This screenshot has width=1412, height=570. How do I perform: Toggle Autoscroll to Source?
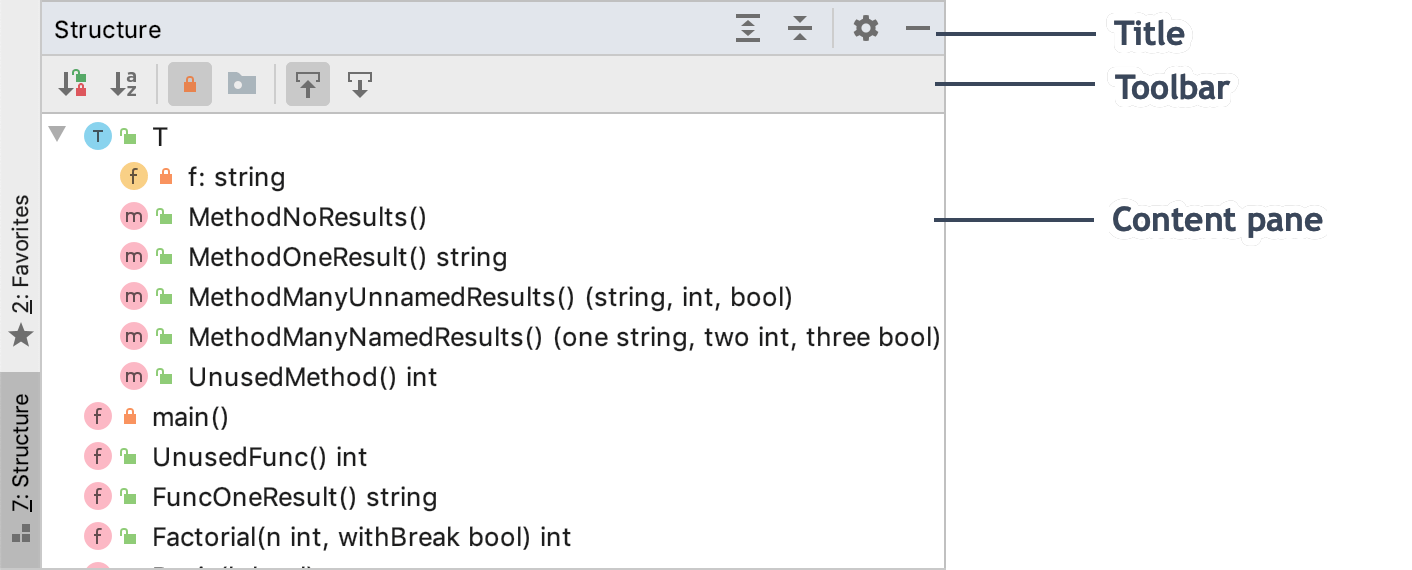click(x=308, y=85)
